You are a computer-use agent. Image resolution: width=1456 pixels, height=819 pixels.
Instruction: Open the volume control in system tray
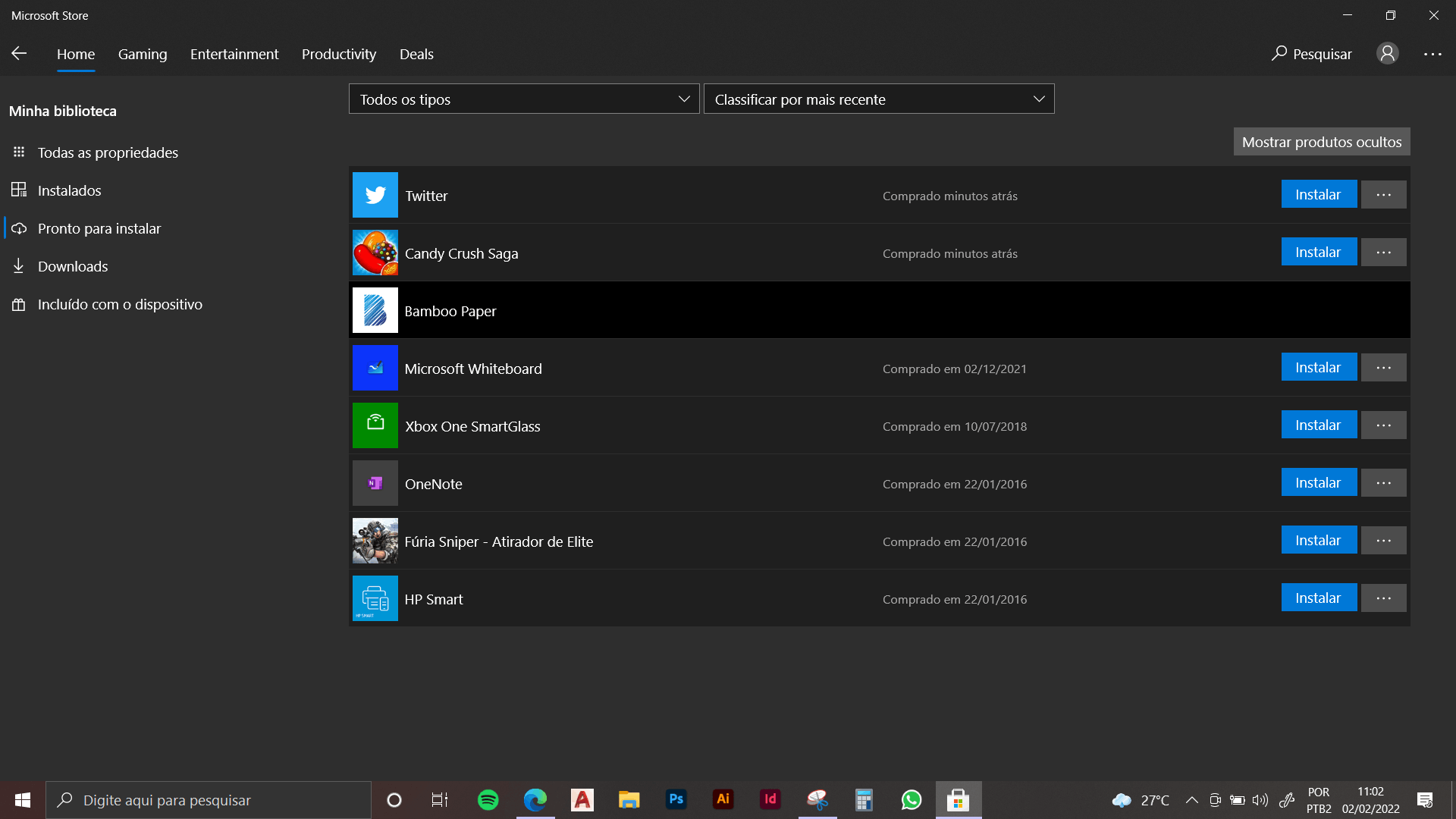point(1260,800)
